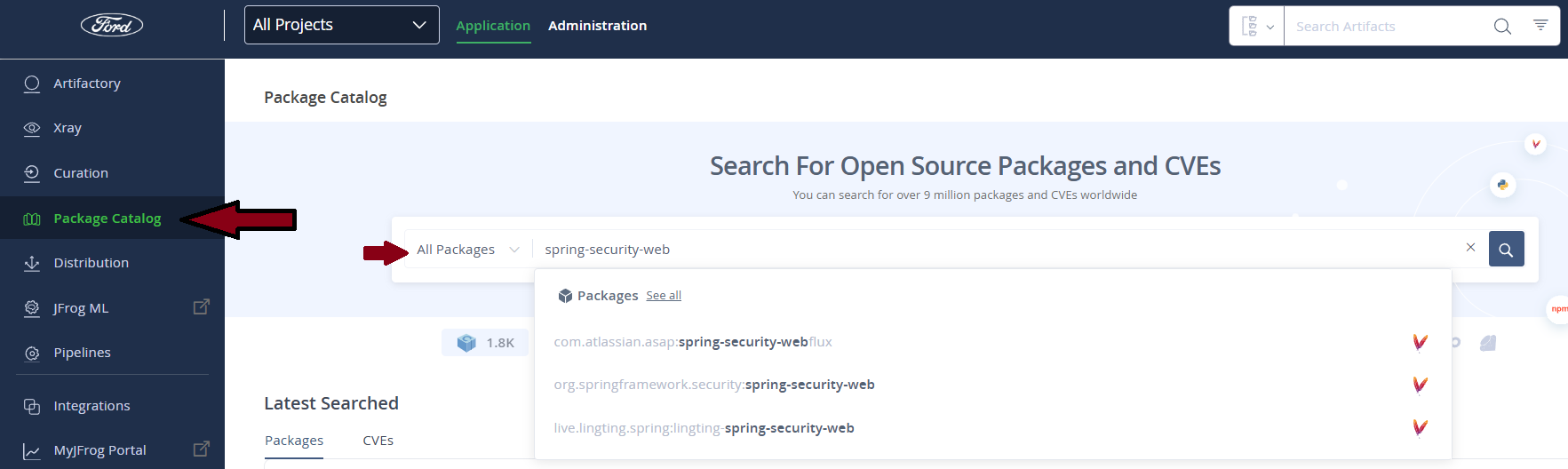
Task: Click the JFrog ML gear icon
Action: [32, 308]
